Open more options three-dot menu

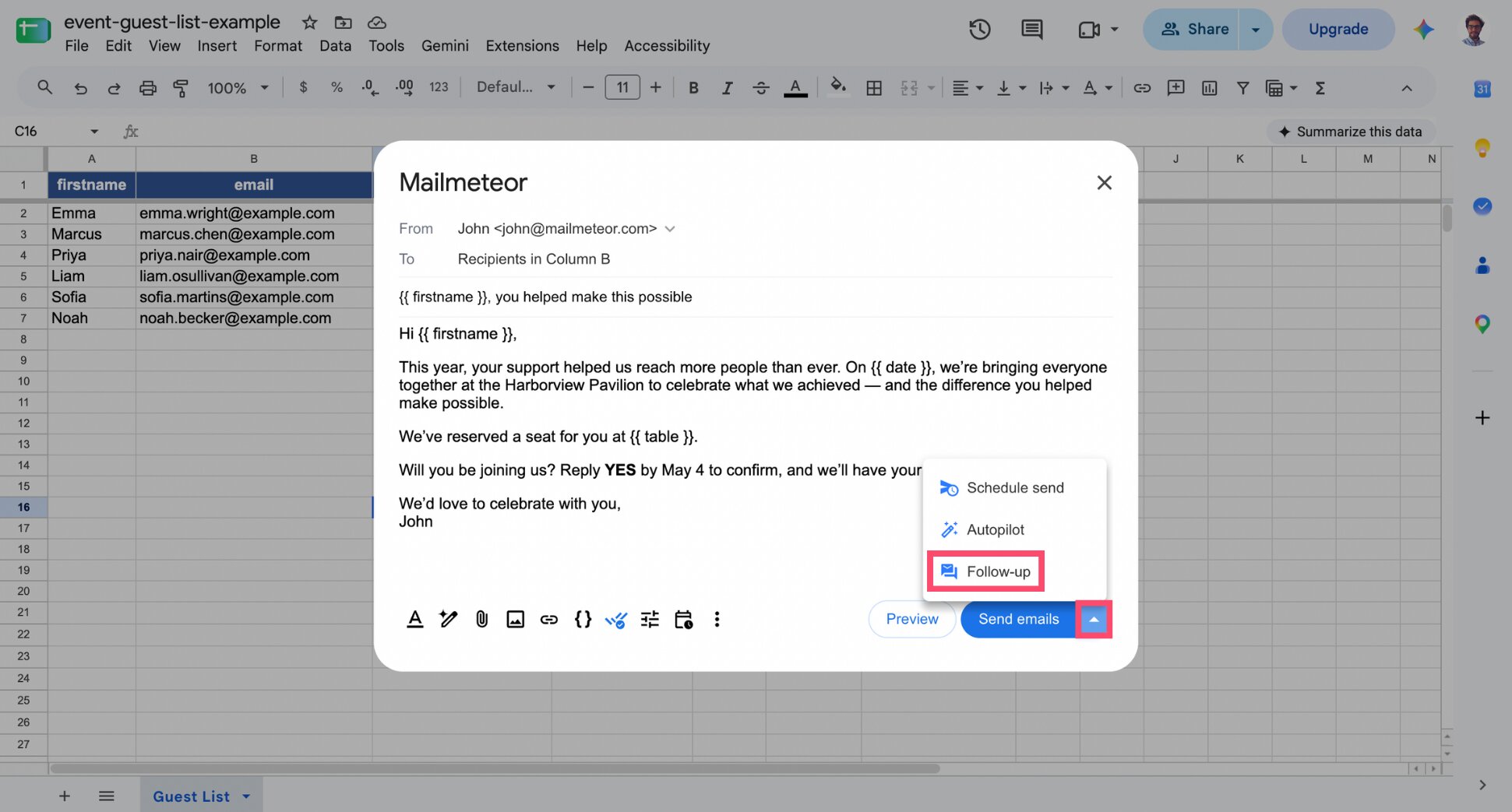(x=717, y=619)
